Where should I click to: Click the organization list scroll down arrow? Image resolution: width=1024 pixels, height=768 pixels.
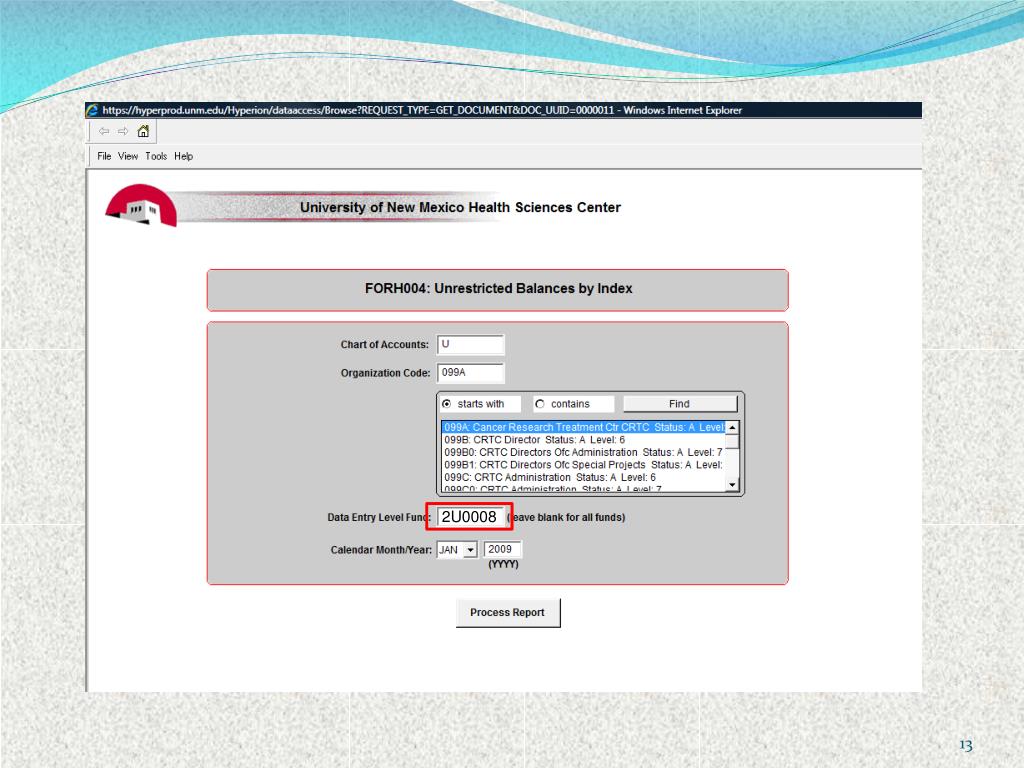click(733, 485)
